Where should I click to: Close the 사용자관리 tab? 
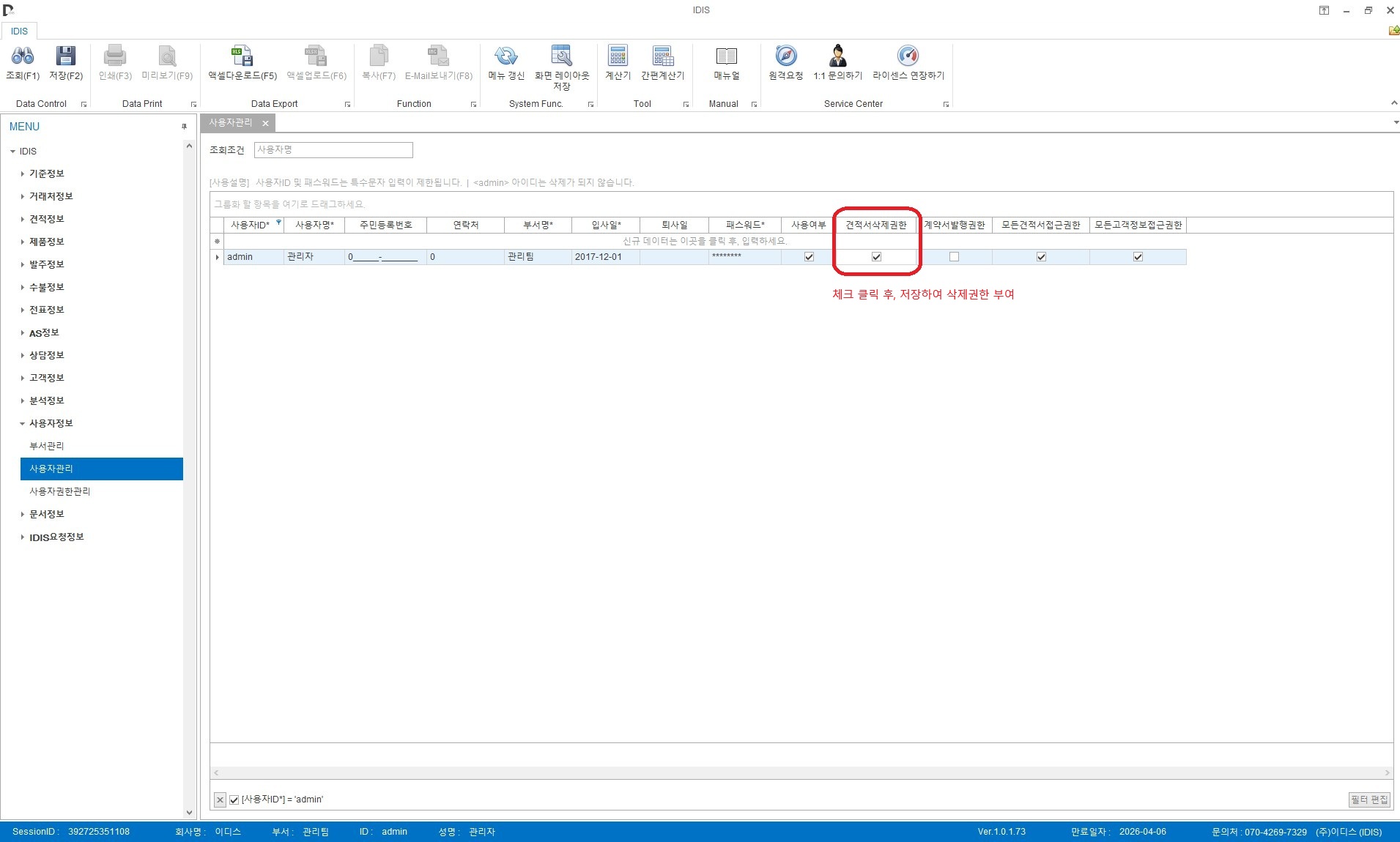265,123
